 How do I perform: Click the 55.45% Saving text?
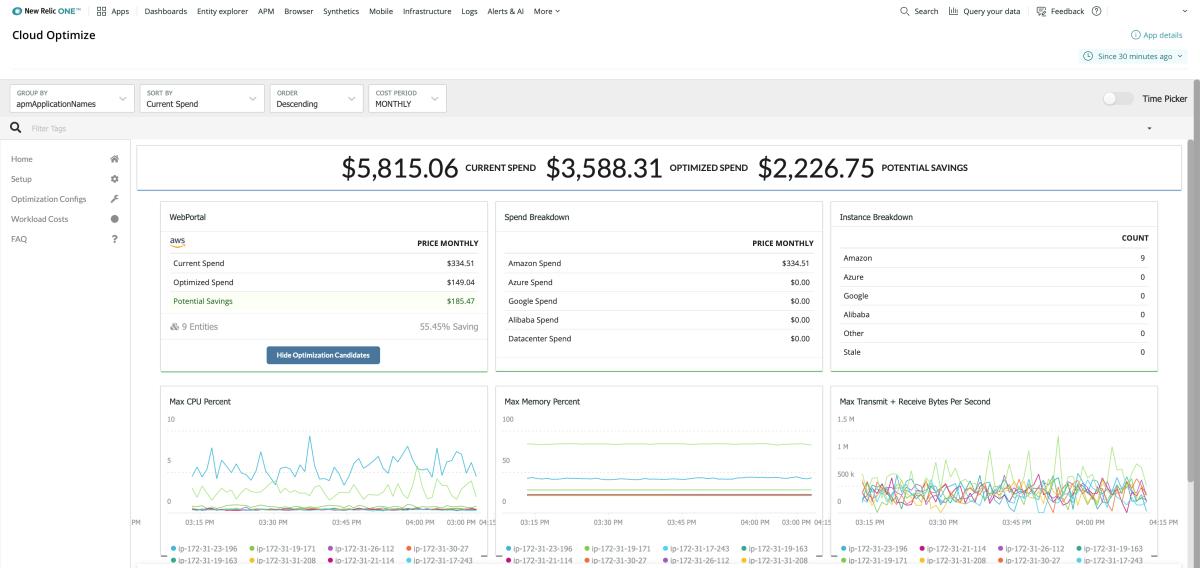pos(449,327)
